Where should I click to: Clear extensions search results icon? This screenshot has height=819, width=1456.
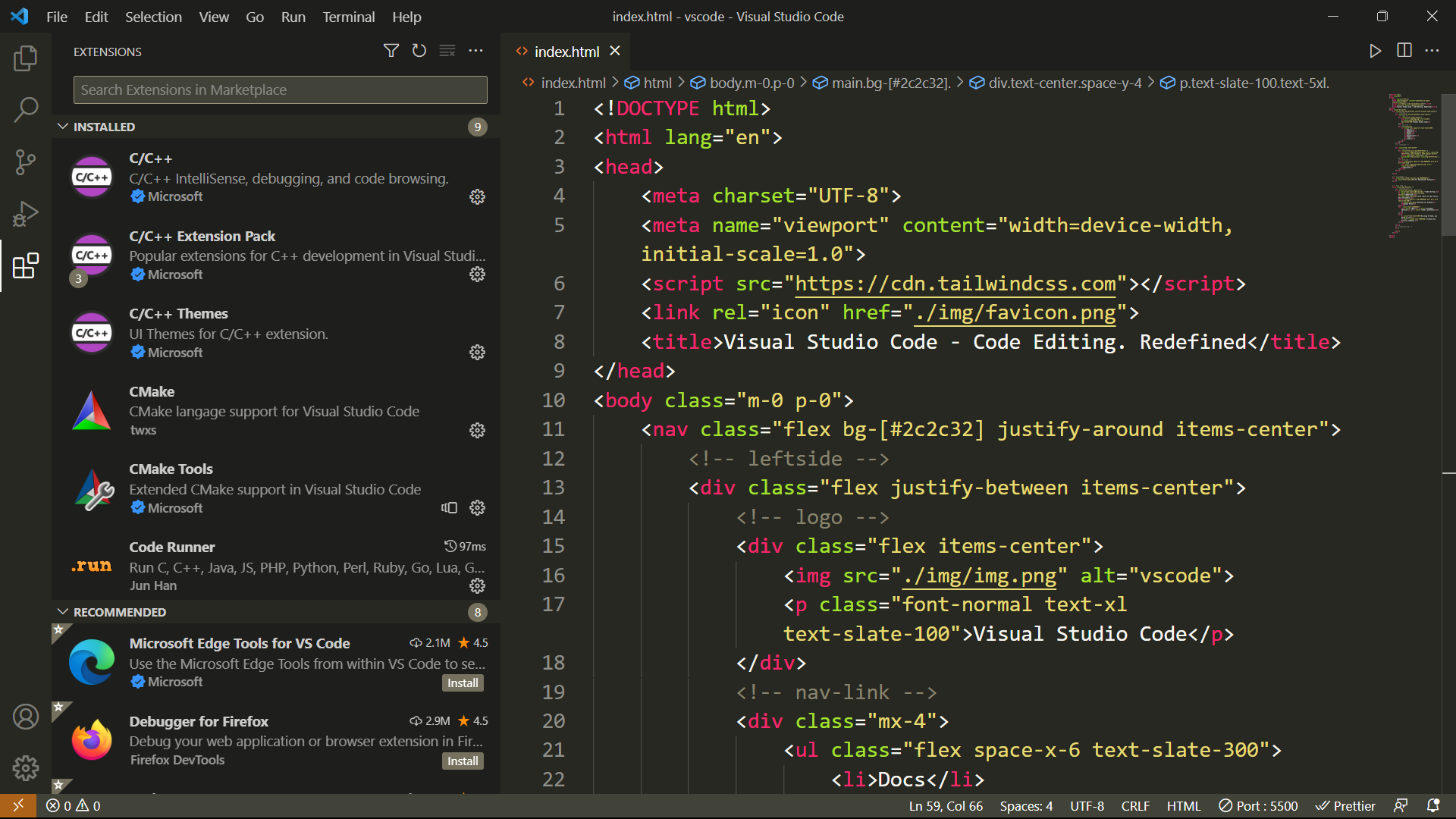pyautogui.click(x=447, y=51)
